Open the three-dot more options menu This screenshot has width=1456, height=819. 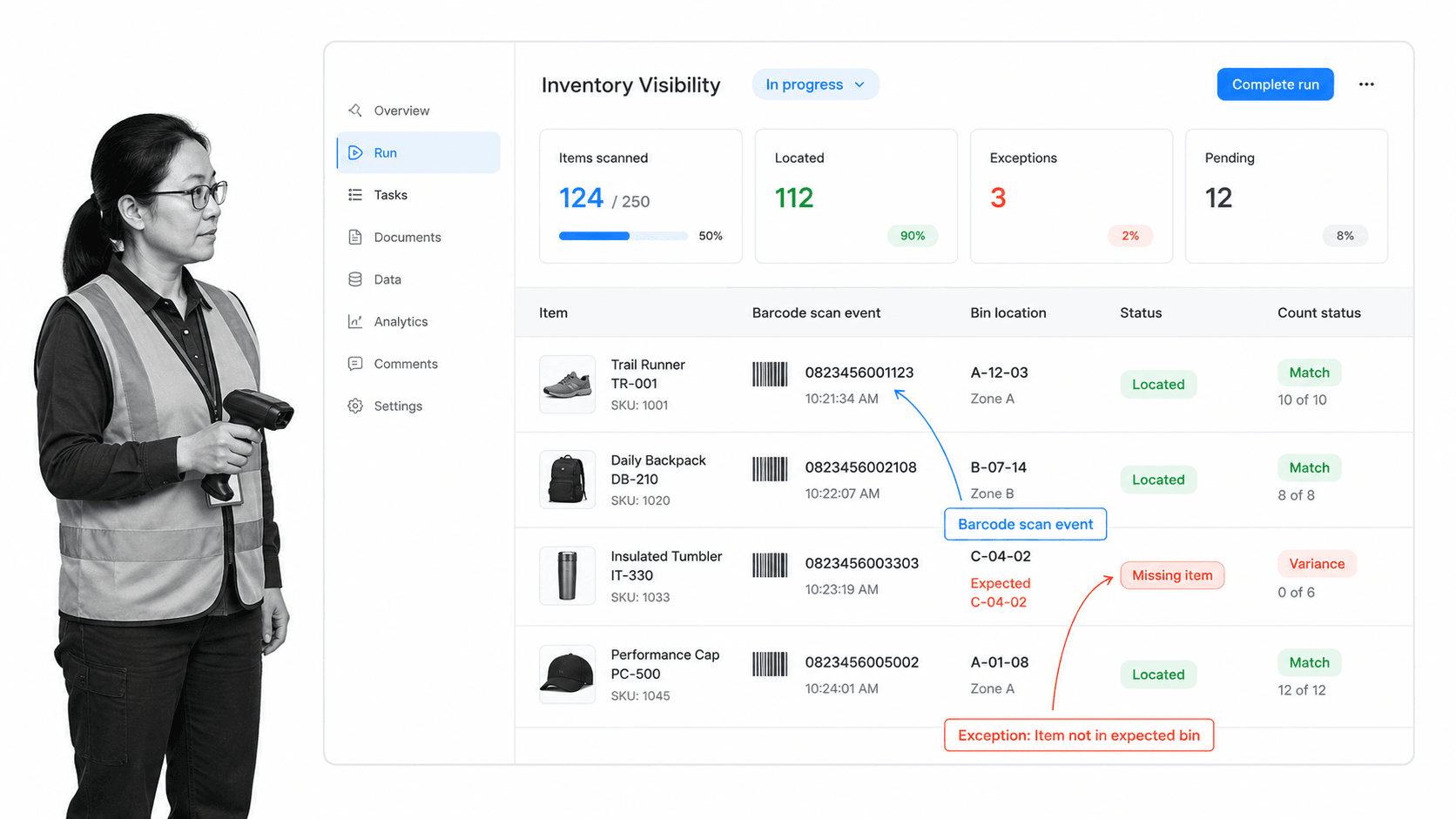(x=1366, y=84)
